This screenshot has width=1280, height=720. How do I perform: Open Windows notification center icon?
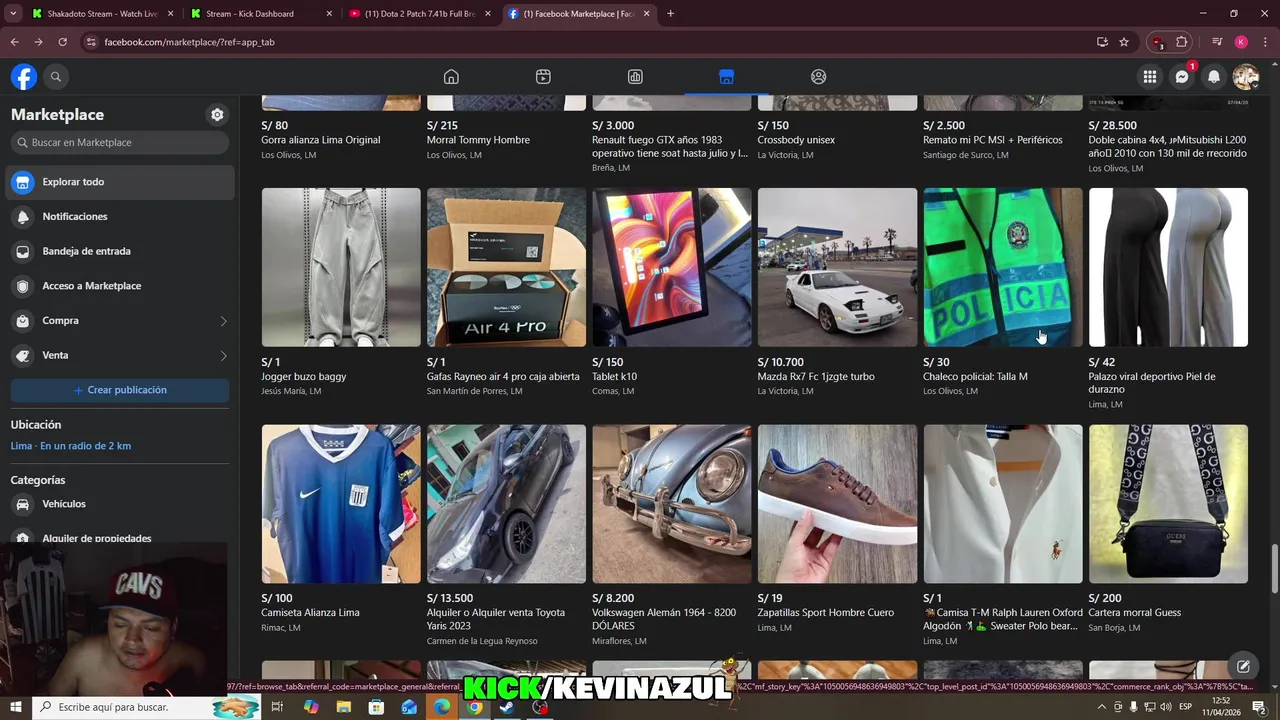[1258, 707]
